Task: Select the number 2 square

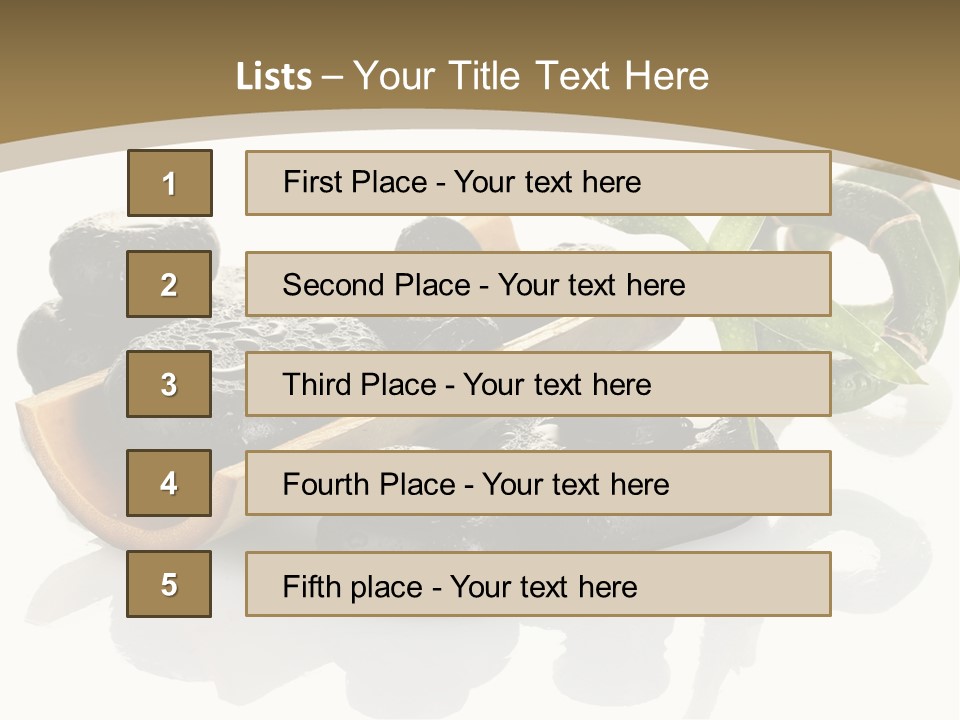Action: (x=169, y=284)
